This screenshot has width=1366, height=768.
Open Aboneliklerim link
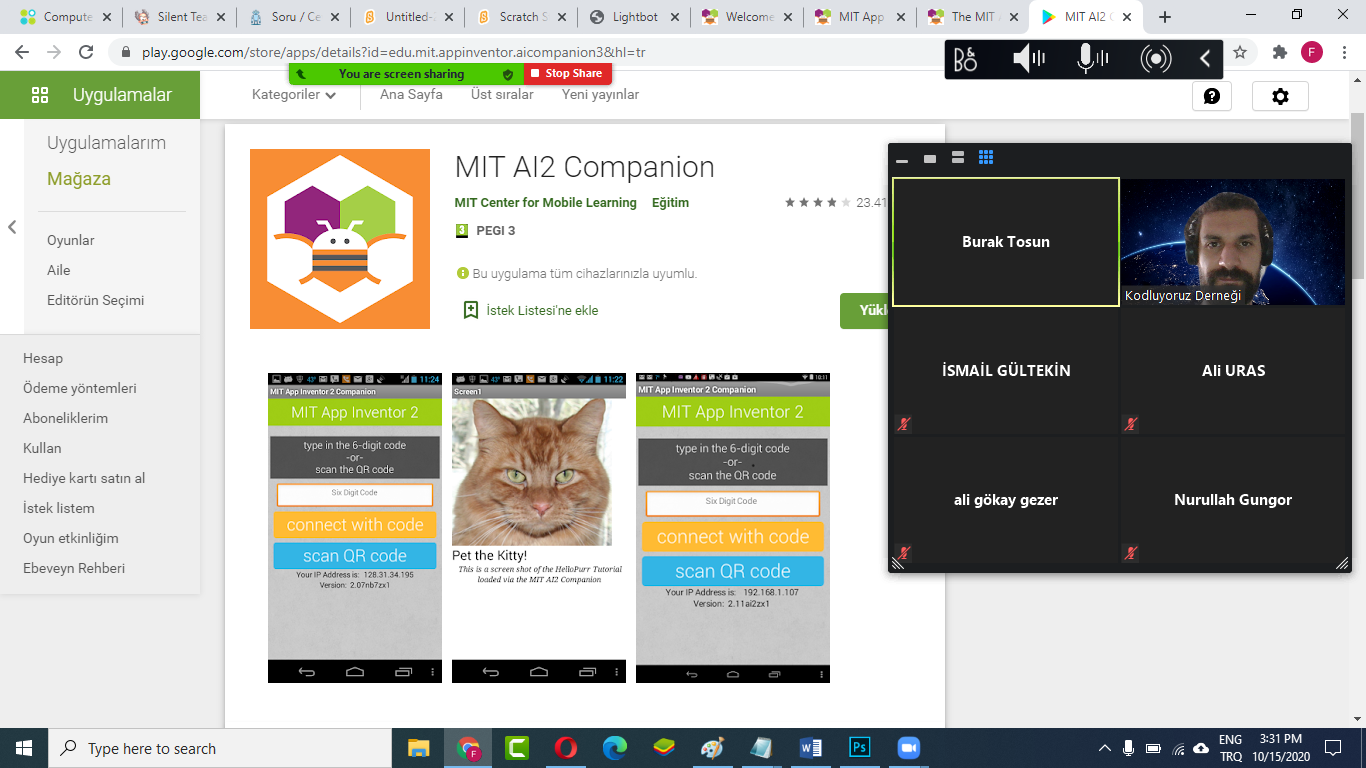65,418
